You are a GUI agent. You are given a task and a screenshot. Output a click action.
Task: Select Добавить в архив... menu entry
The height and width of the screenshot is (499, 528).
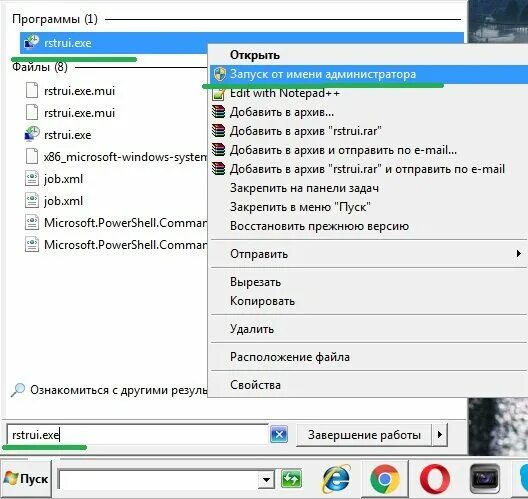coord(368,112)
